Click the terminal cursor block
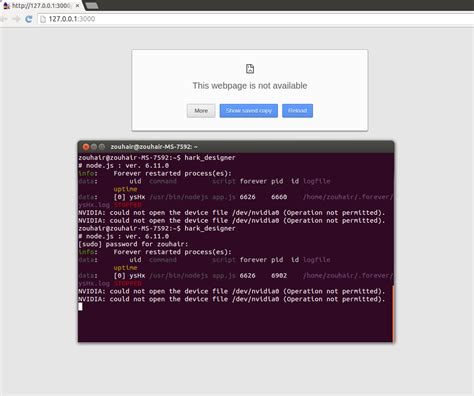Image resolution: width=474 pixels, height=396 pixels. click(80, 307)
